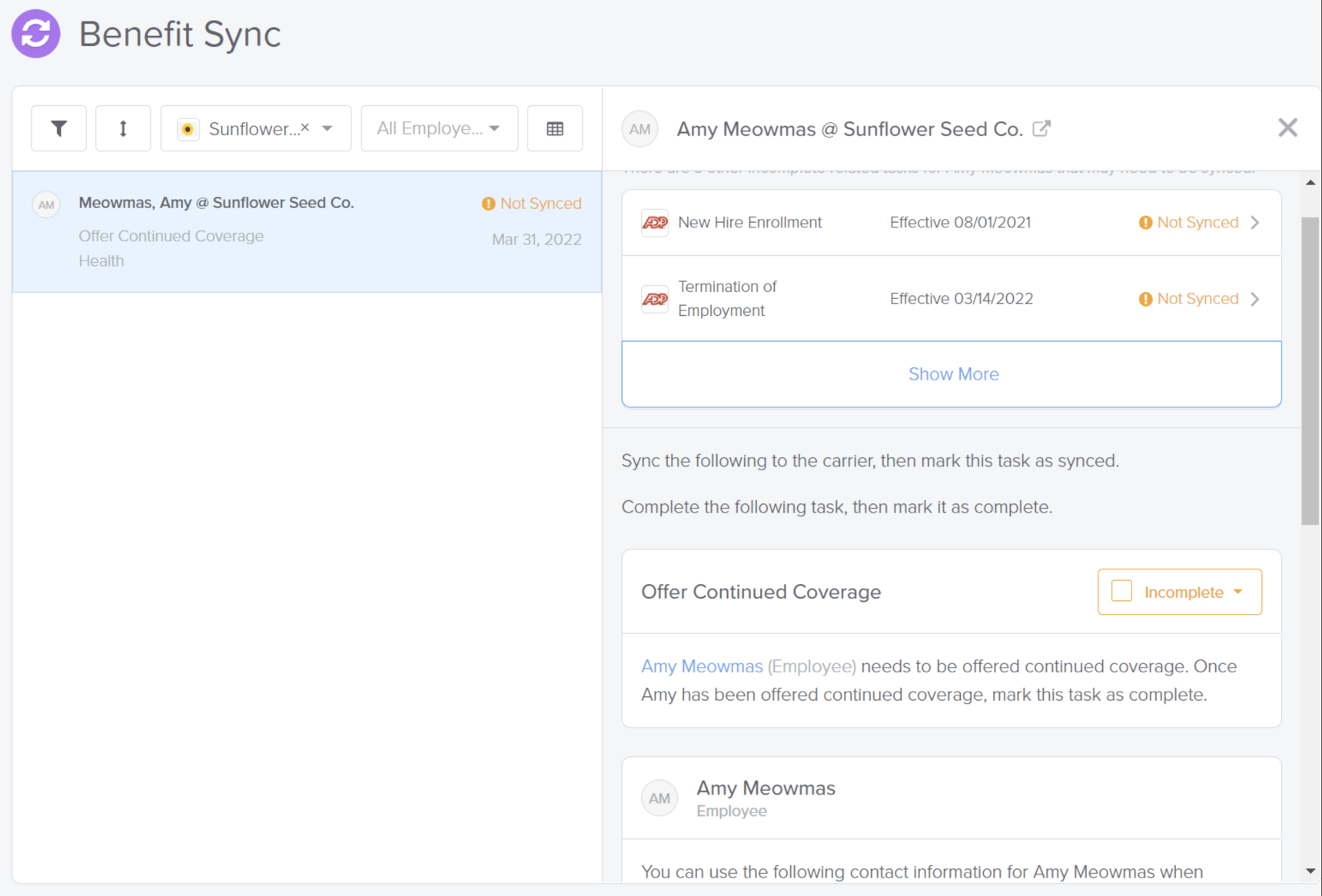Open the Amy Meowmas employee link
The height and width of the screenshot is (896, 1322).
pos(702,666)
